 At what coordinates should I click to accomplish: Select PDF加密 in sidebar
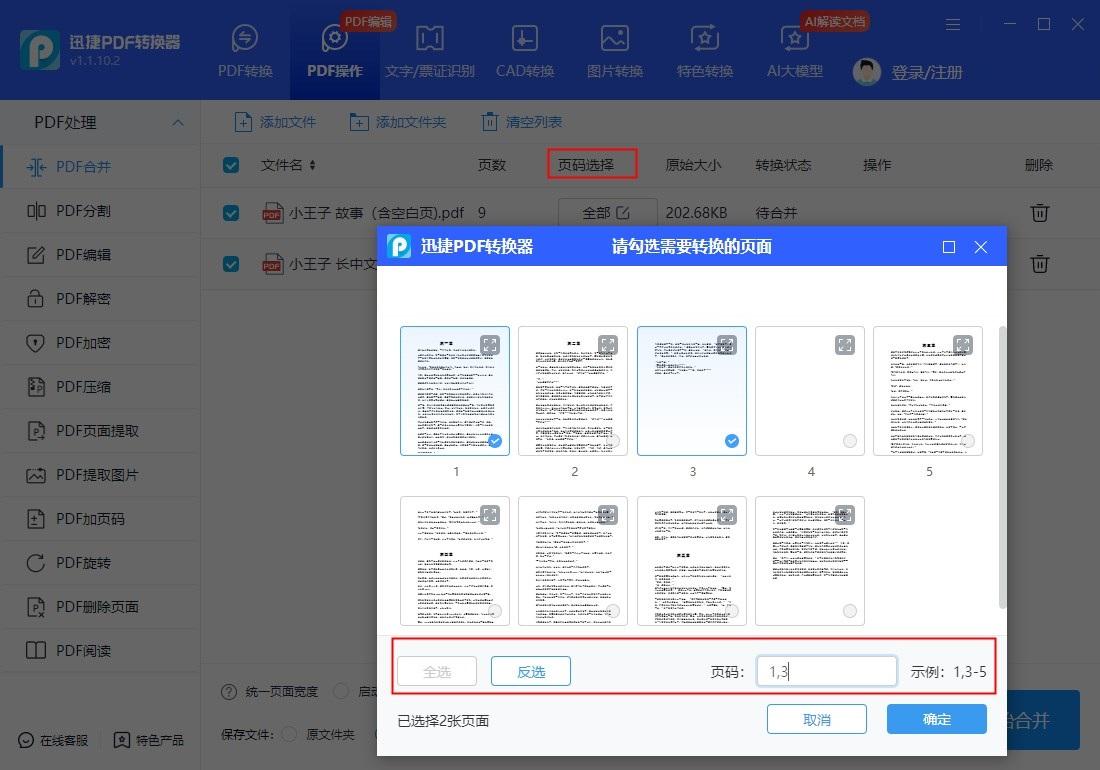point(100,343)
